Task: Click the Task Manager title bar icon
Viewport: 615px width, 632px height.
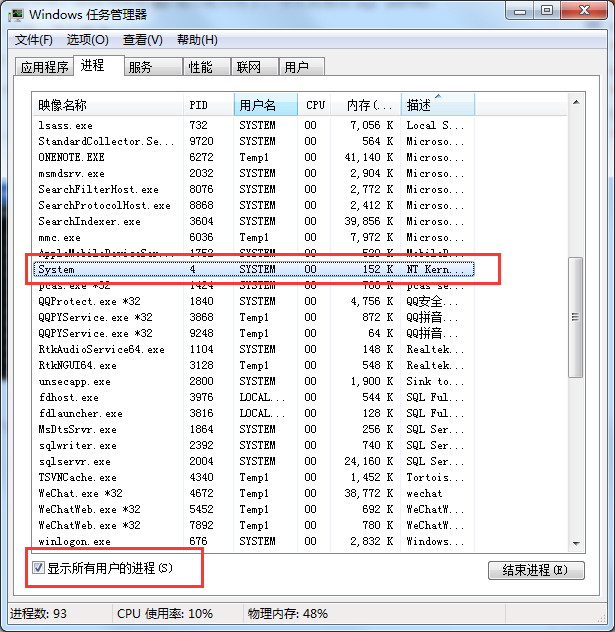Action: [16, 15]
